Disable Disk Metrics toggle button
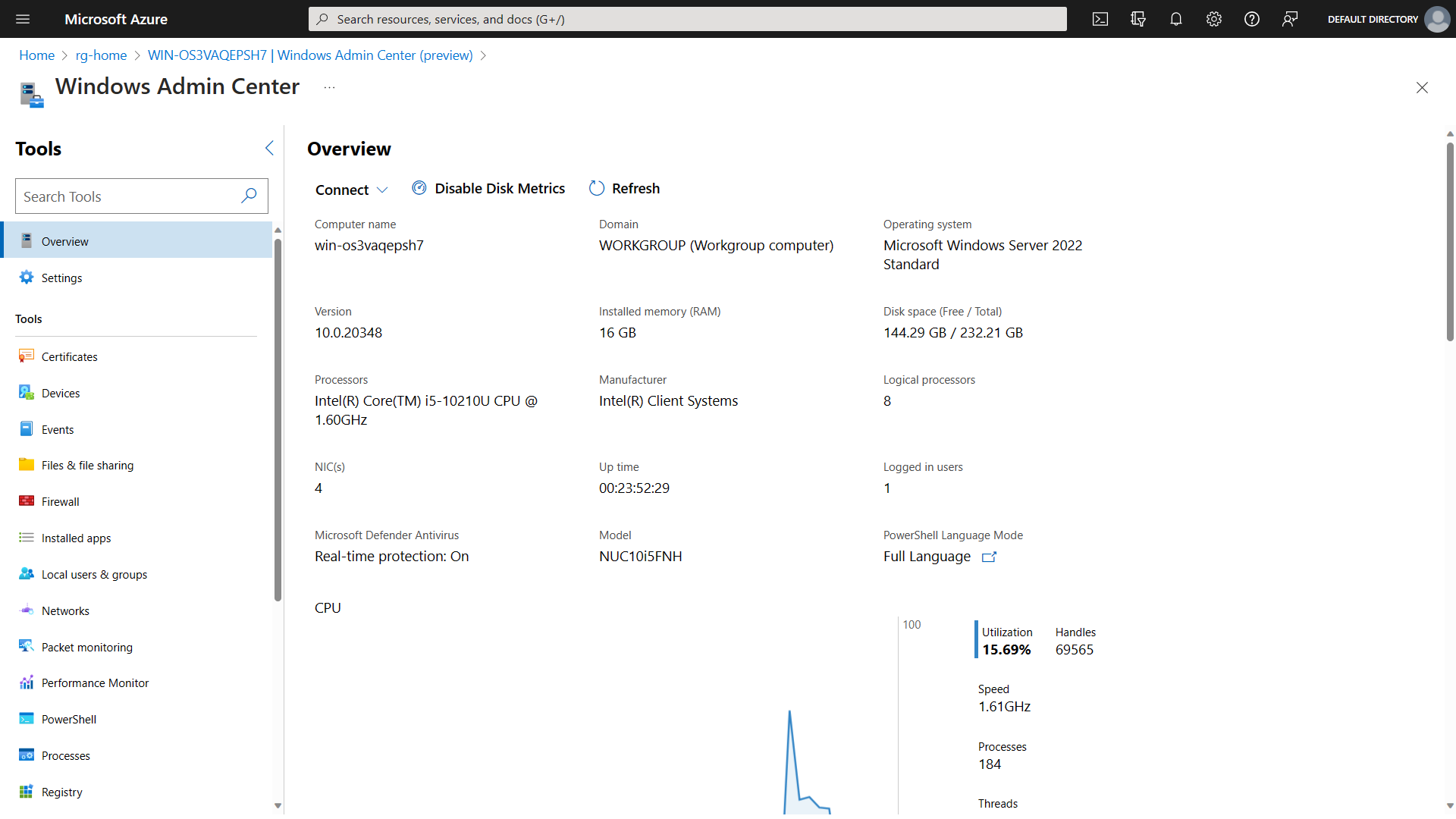 488,188
